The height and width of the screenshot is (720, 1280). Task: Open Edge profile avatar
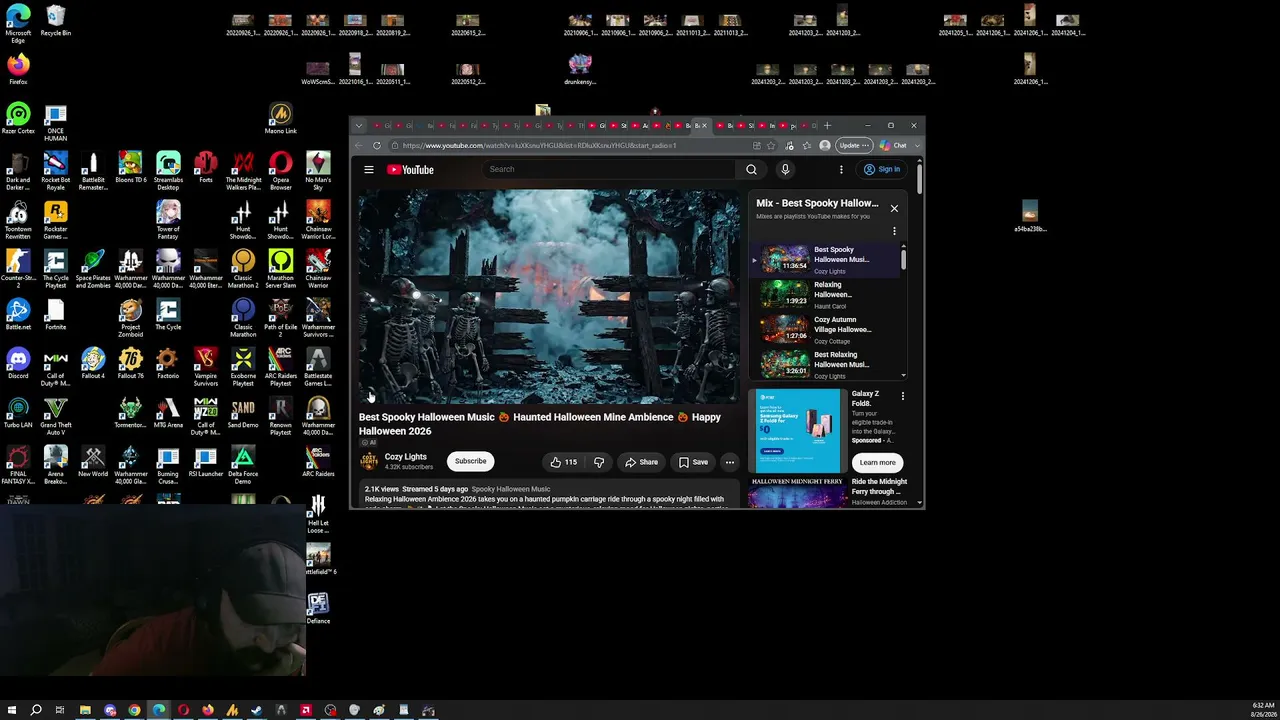coord(824,146)
